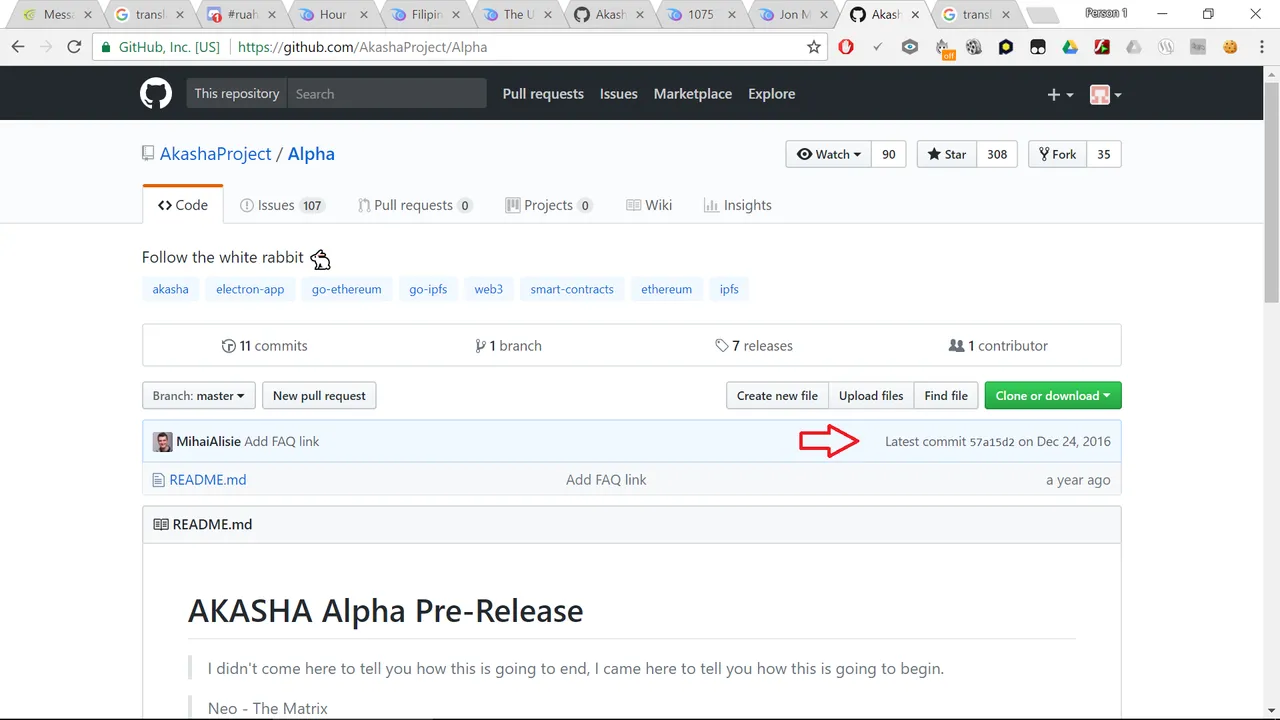Screen dimensions: 1280x720
Task: Open the user avatar profile menu
Action: (x=1106, y=94)
